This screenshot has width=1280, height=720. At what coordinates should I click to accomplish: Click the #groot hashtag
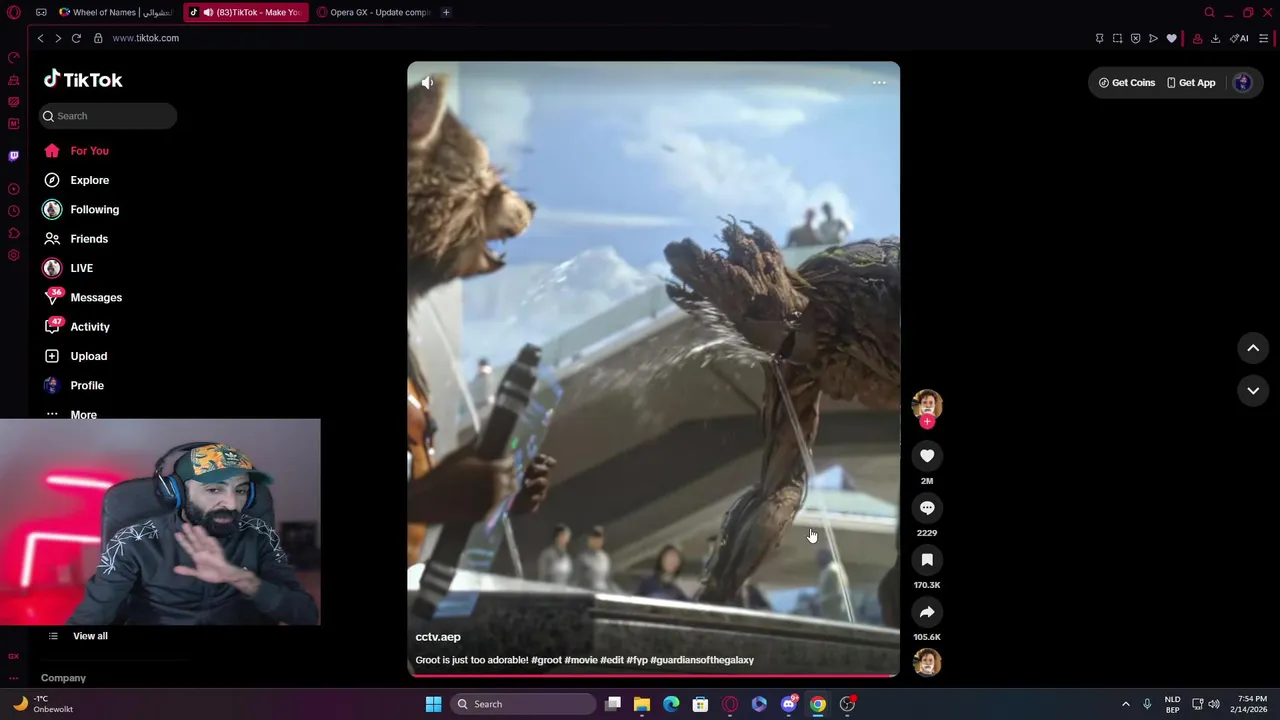pyautogui.click(x=546, y=660)
